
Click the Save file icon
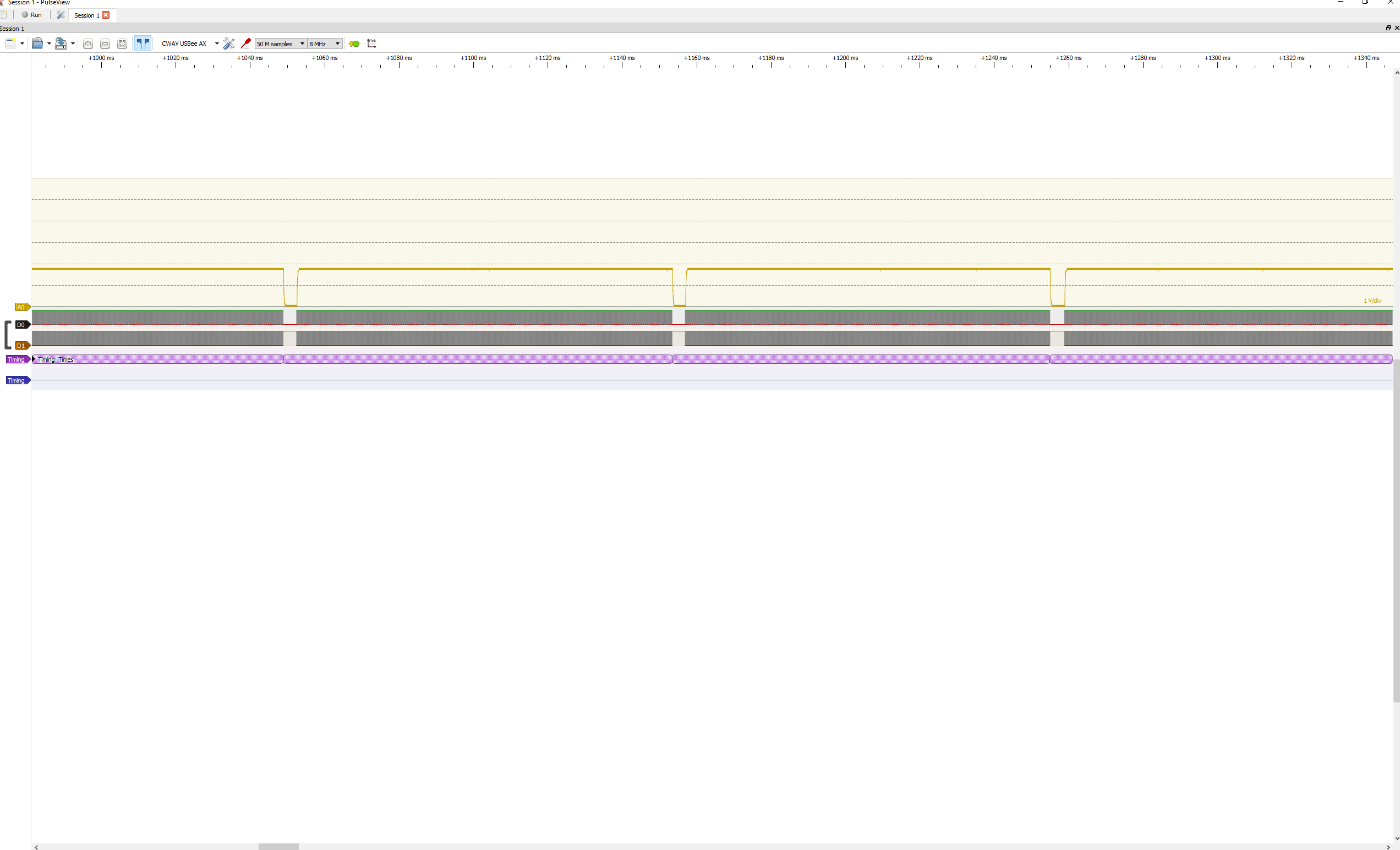[x=60, y=43]
